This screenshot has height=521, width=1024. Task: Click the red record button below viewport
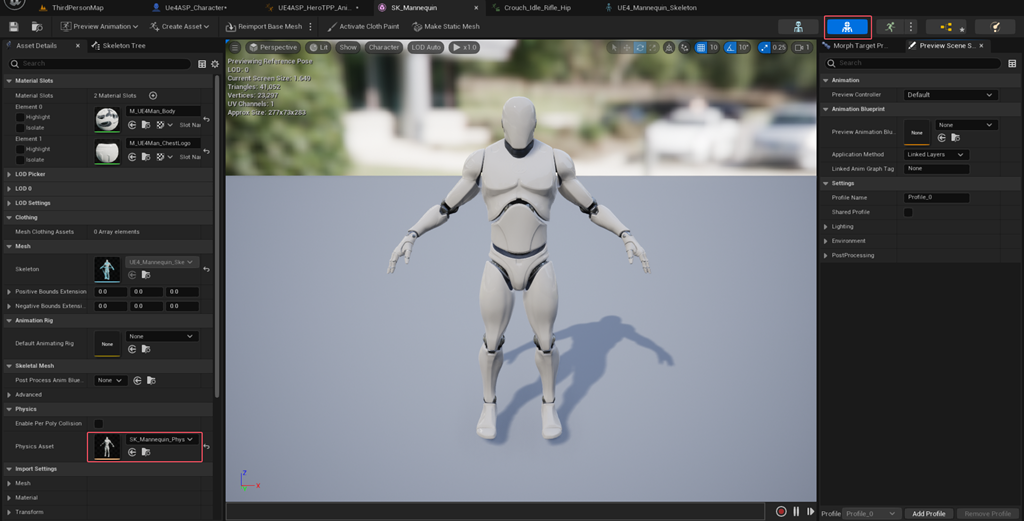click(780, 511)
